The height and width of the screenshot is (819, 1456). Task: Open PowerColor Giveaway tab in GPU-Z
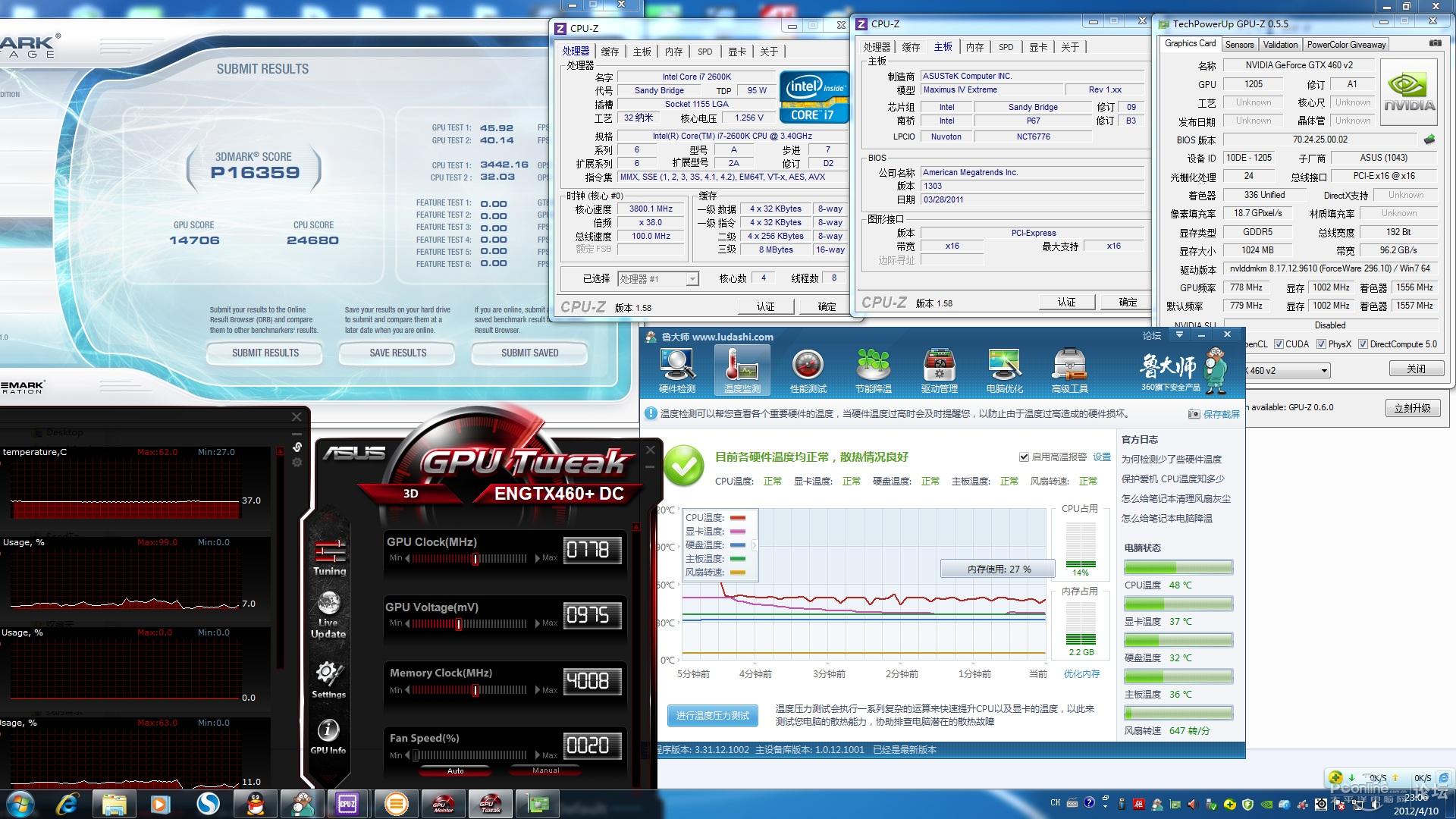[x=1346, y=45]
